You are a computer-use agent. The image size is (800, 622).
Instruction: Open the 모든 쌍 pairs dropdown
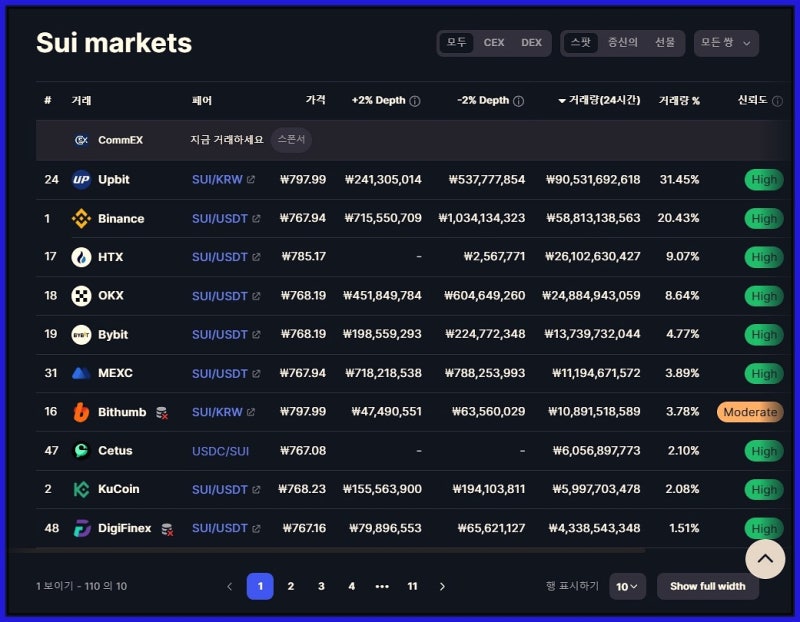tap(726, 43)
